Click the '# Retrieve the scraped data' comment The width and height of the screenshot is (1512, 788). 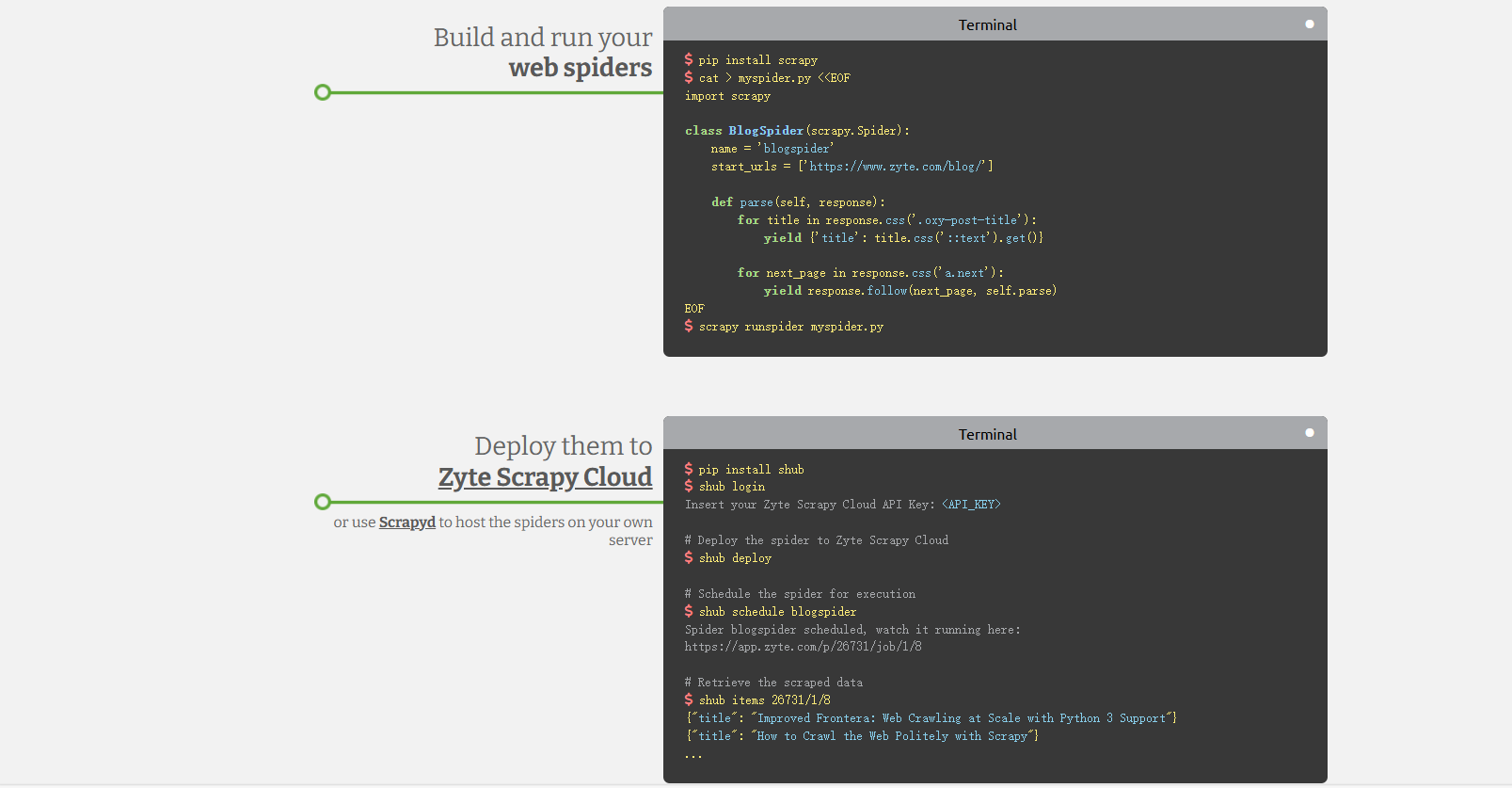pos(773,683)
